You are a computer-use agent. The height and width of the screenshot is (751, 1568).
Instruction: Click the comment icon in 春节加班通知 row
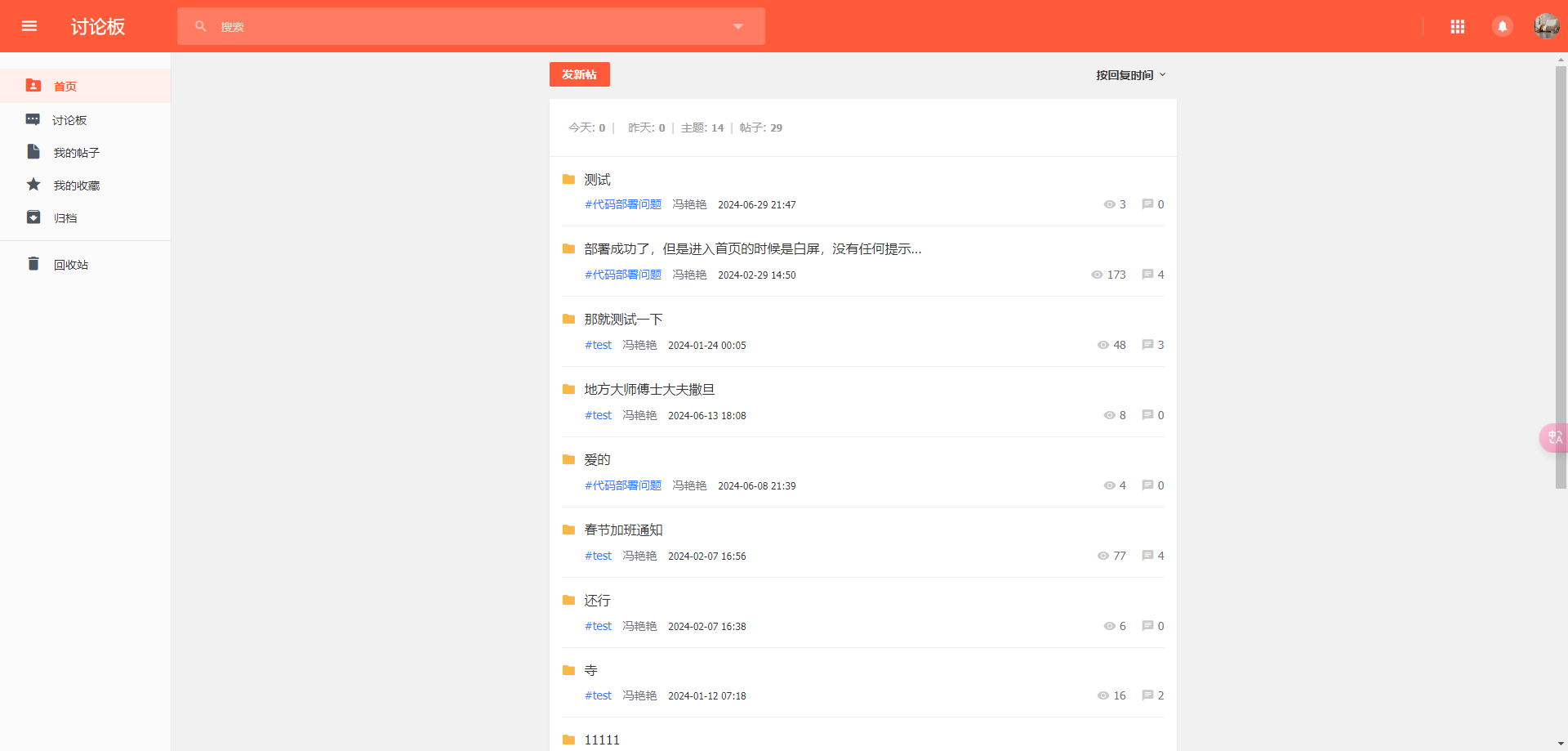[x=1147, y=556]
